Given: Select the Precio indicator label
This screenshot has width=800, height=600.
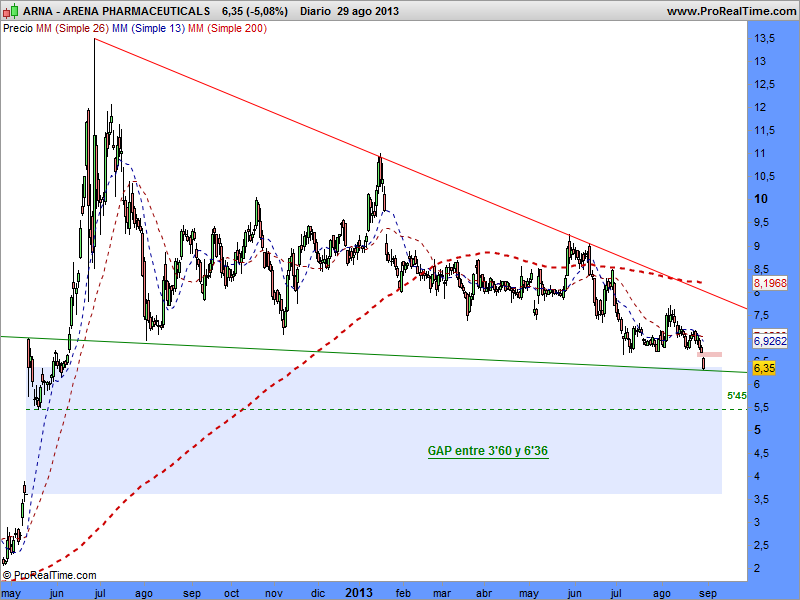Looking at the screenshot, I should (x=18, y=29).
